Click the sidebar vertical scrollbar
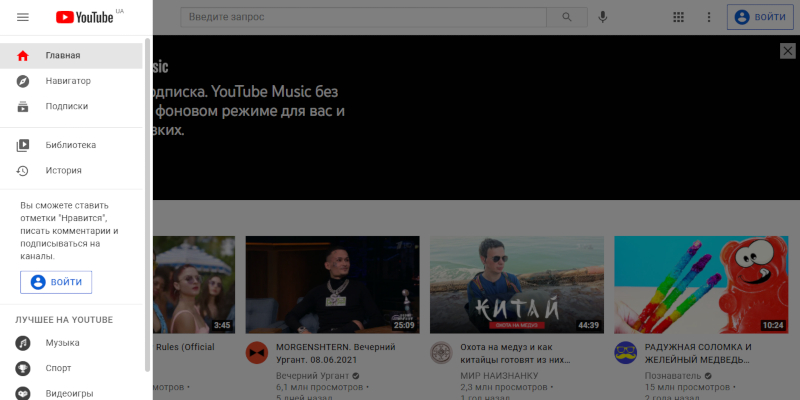This screenshot has height=400, width=800. pos(149,200)
